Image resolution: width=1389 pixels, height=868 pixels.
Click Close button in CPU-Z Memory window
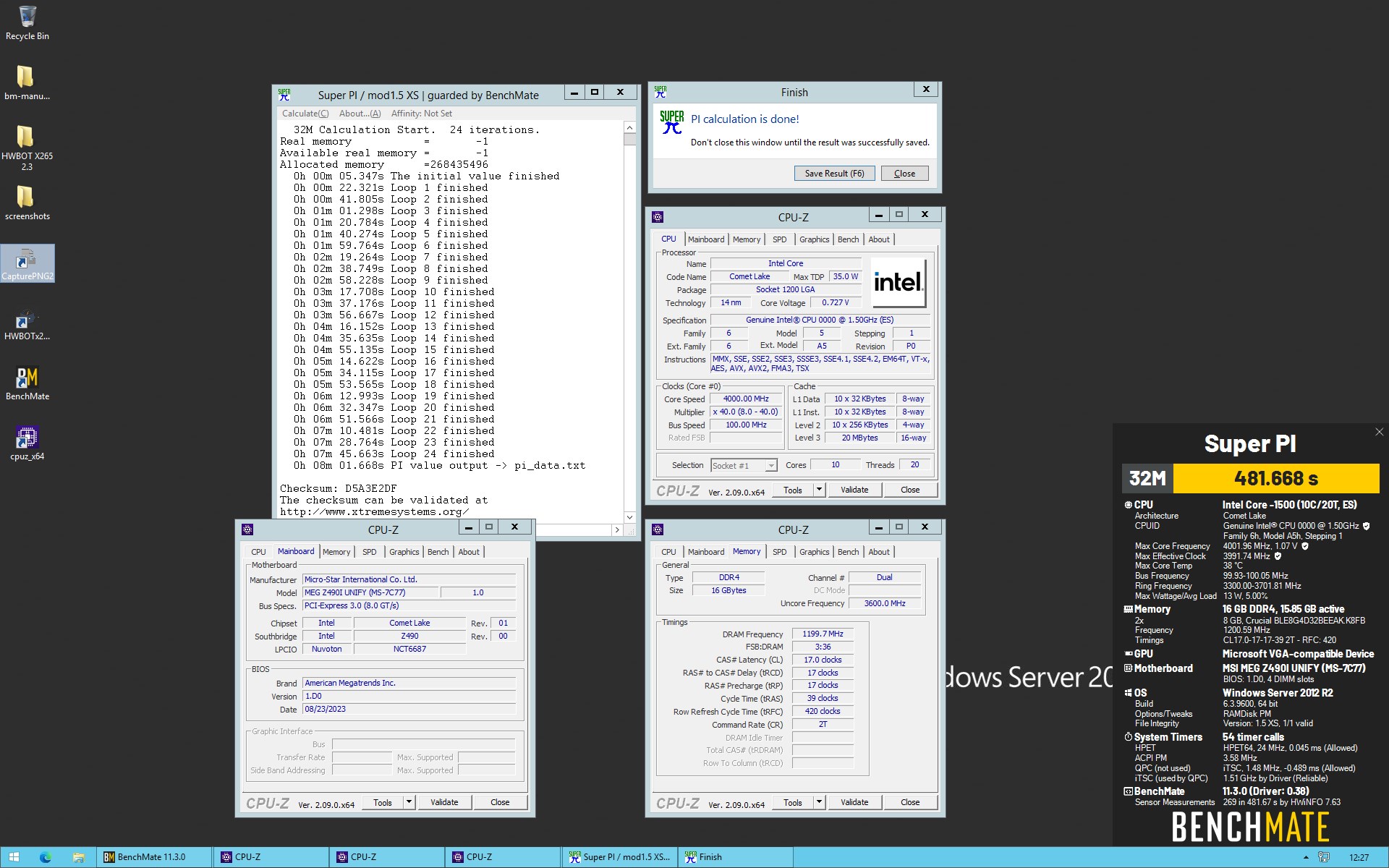pyautogui.click(x=910, y=802)
